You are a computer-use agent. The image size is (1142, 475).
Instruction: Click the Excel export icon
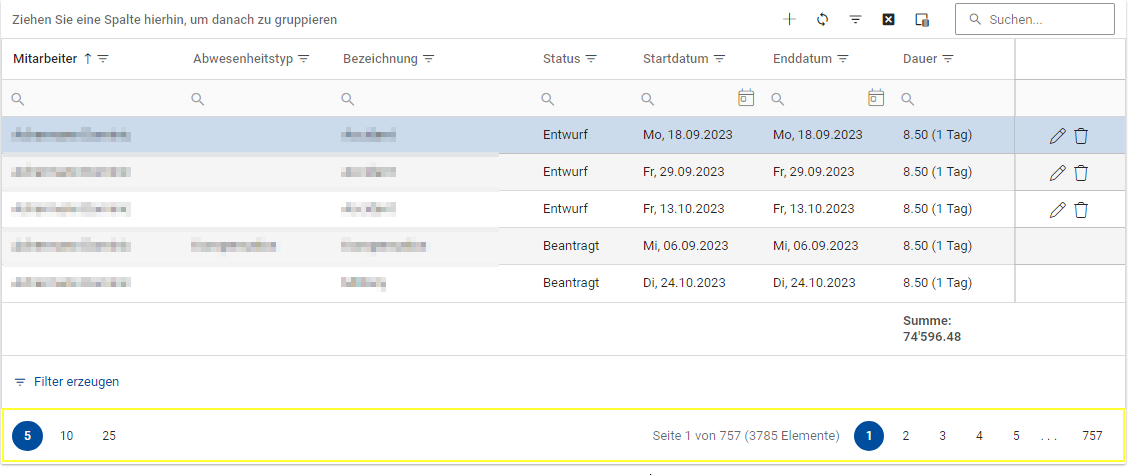point(888,19)
